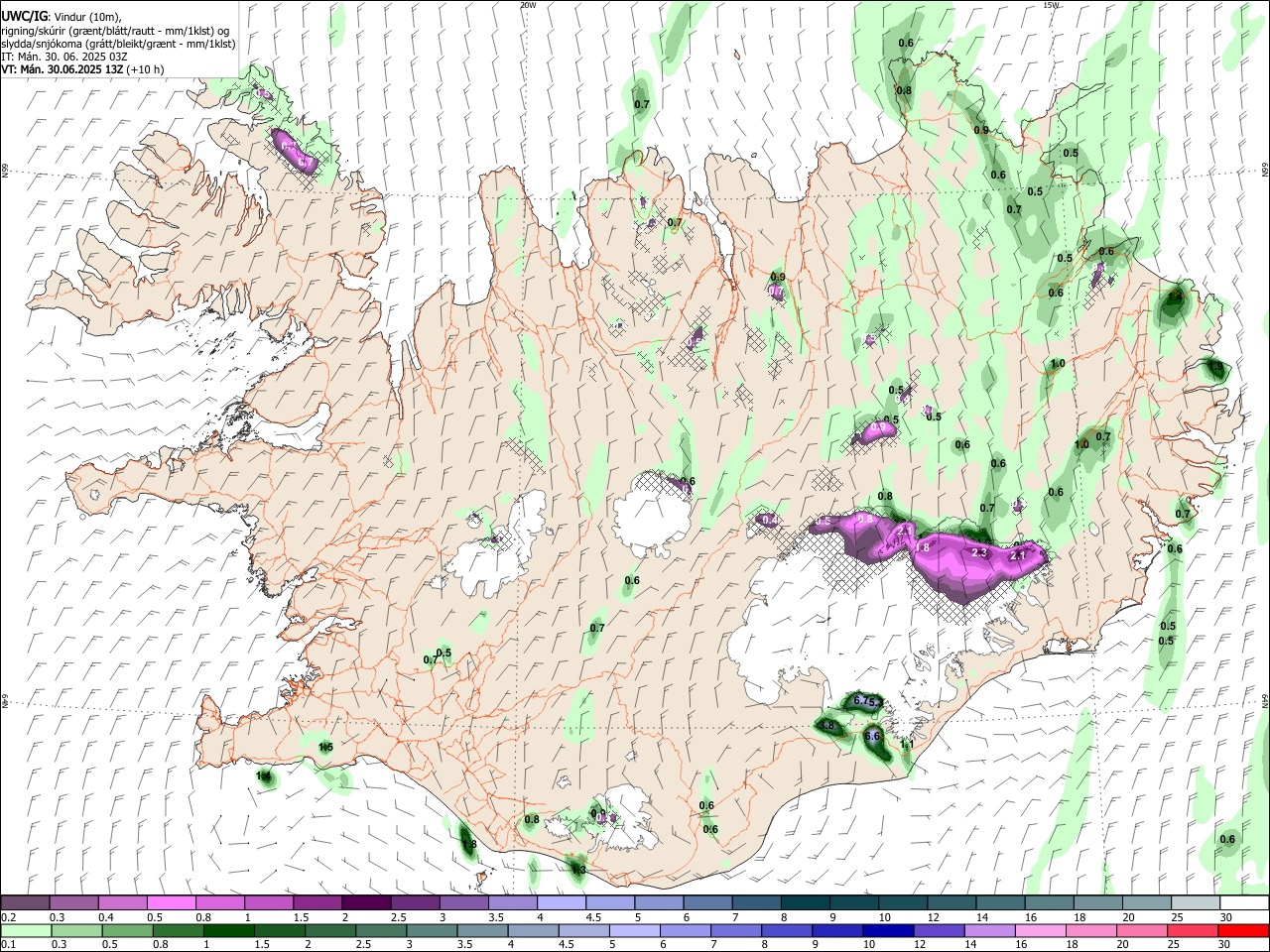Pick the pale green 0.1 swatch in the bottom scale
Image resolution: width=1270 pixels, height=952 pixels.
pyautogui.click(x=26, y=930)
